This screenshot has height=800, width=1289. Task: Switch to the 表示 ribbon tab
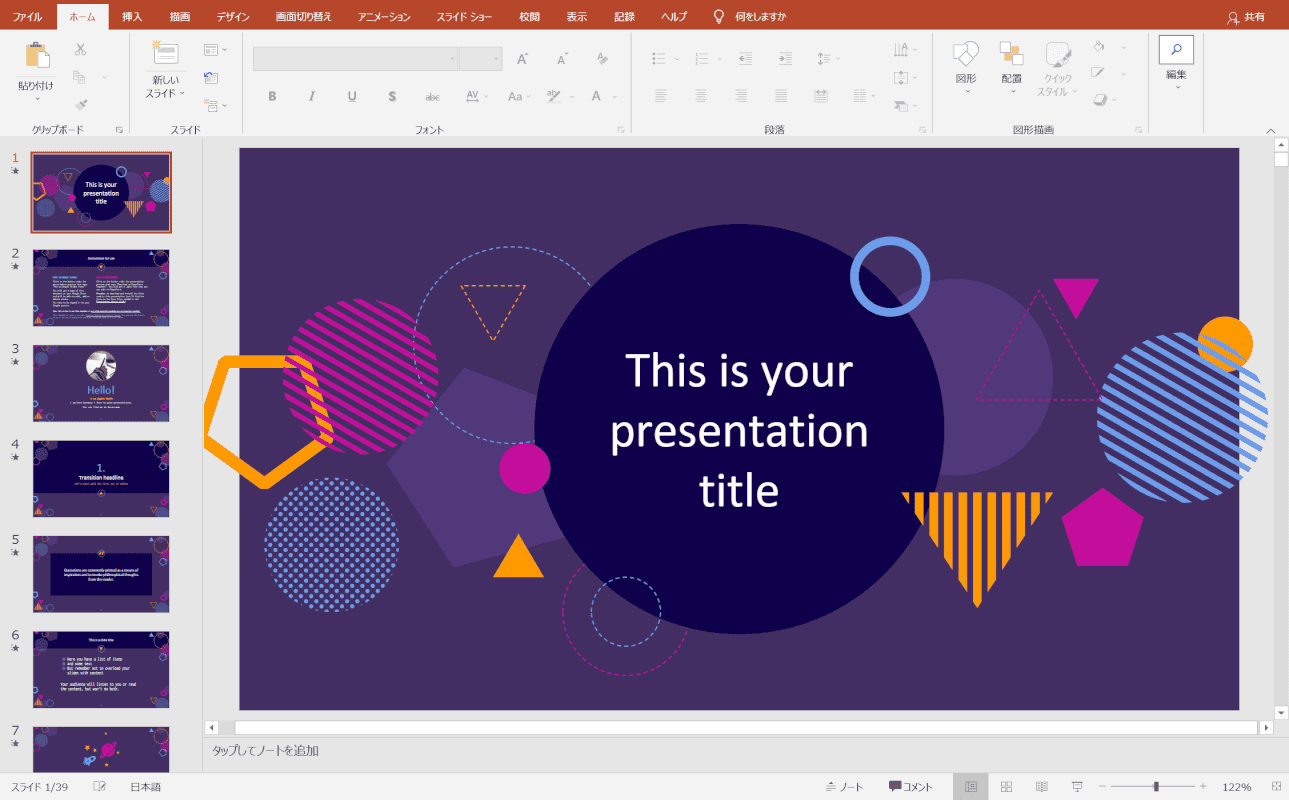(577, 17)
